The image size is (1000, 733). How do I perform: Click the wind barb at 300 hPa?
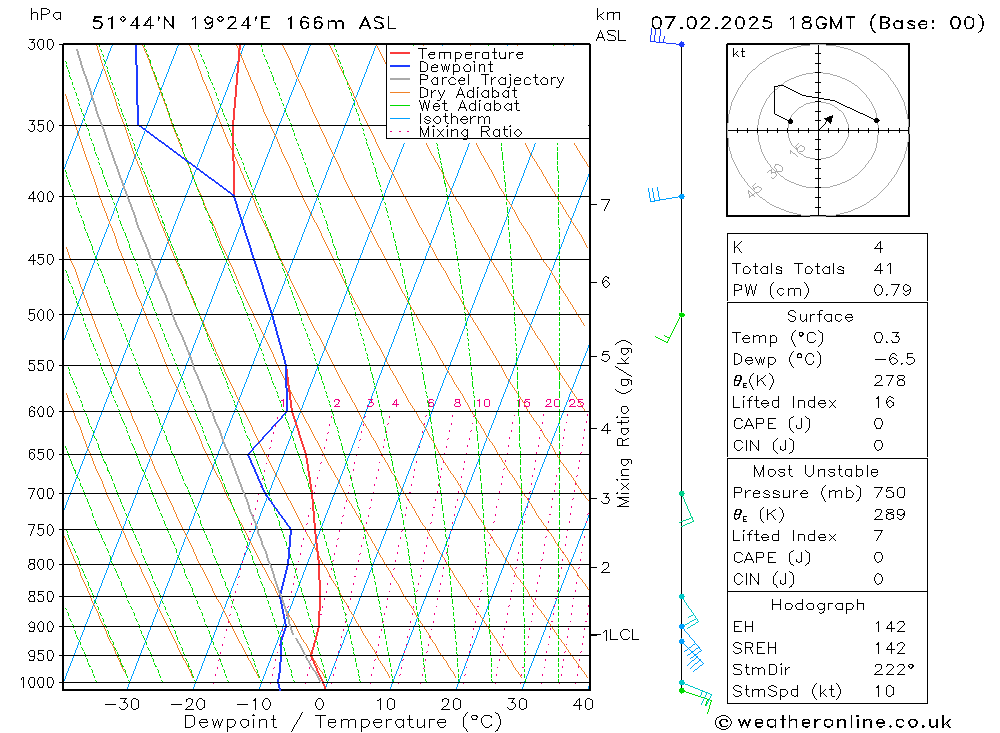666,39
